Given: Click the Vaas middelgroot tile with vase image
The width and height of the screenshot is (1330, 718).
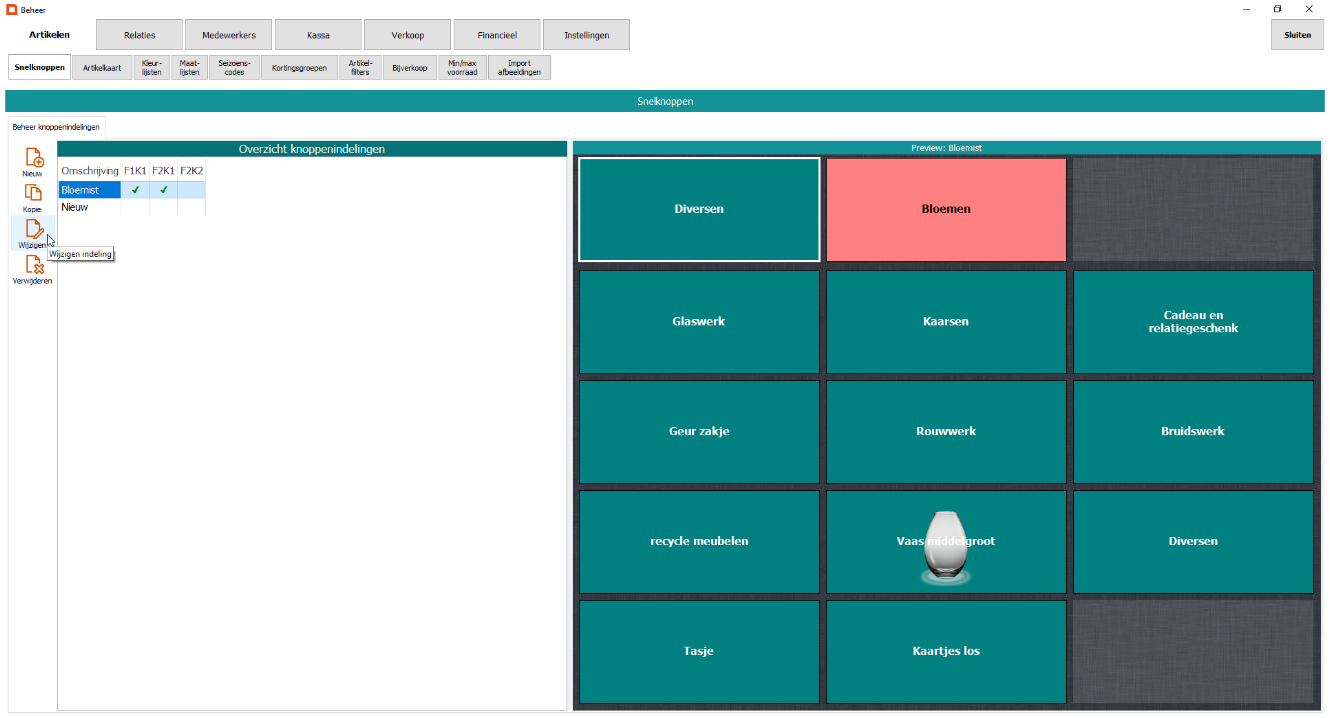Looking at the screenshot, I should (x=946, y=542).
